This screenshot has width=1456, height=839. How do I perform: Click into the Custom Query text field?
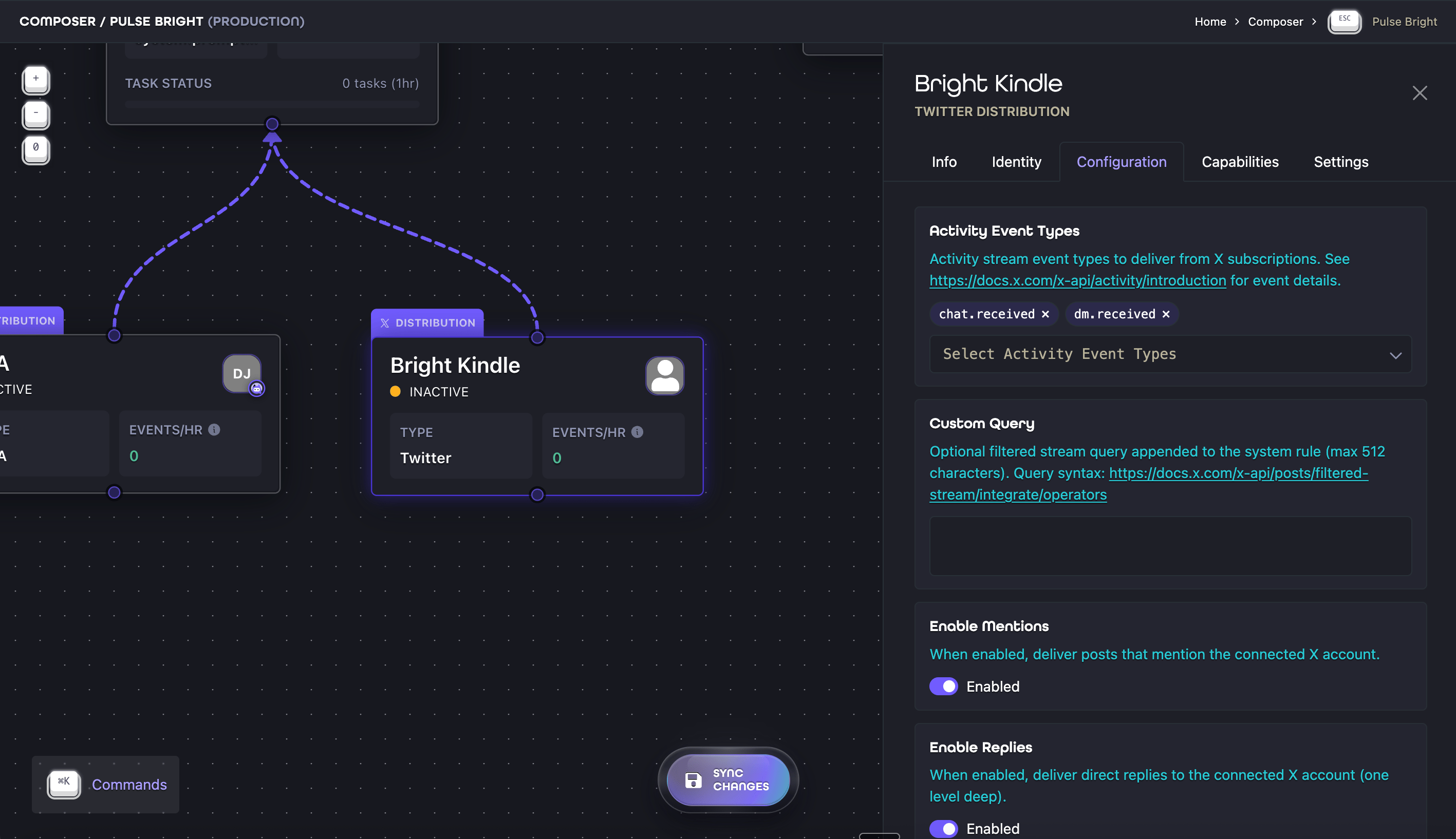(1170, 546)
